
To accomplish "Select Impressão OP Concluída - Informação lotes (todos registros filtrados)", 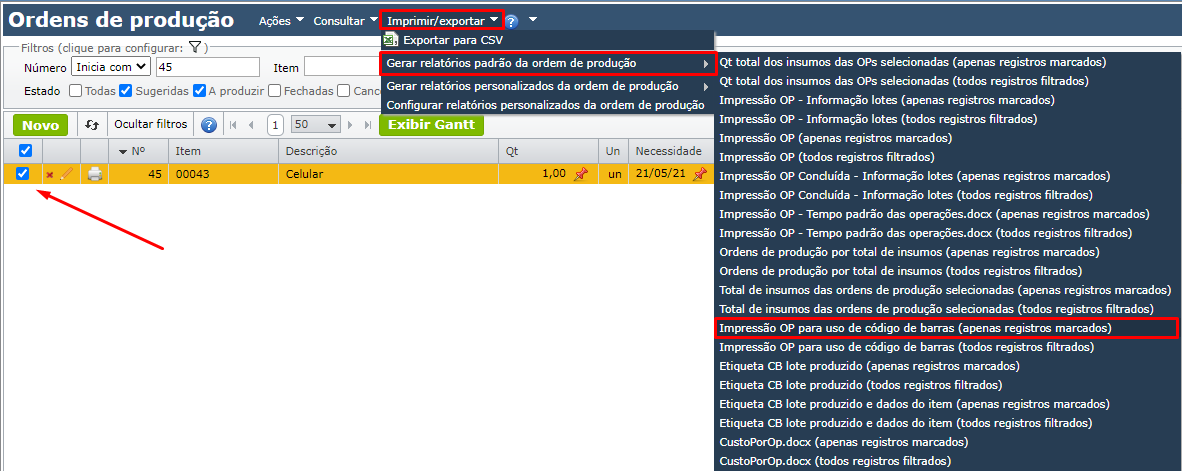I will point(906,195).
